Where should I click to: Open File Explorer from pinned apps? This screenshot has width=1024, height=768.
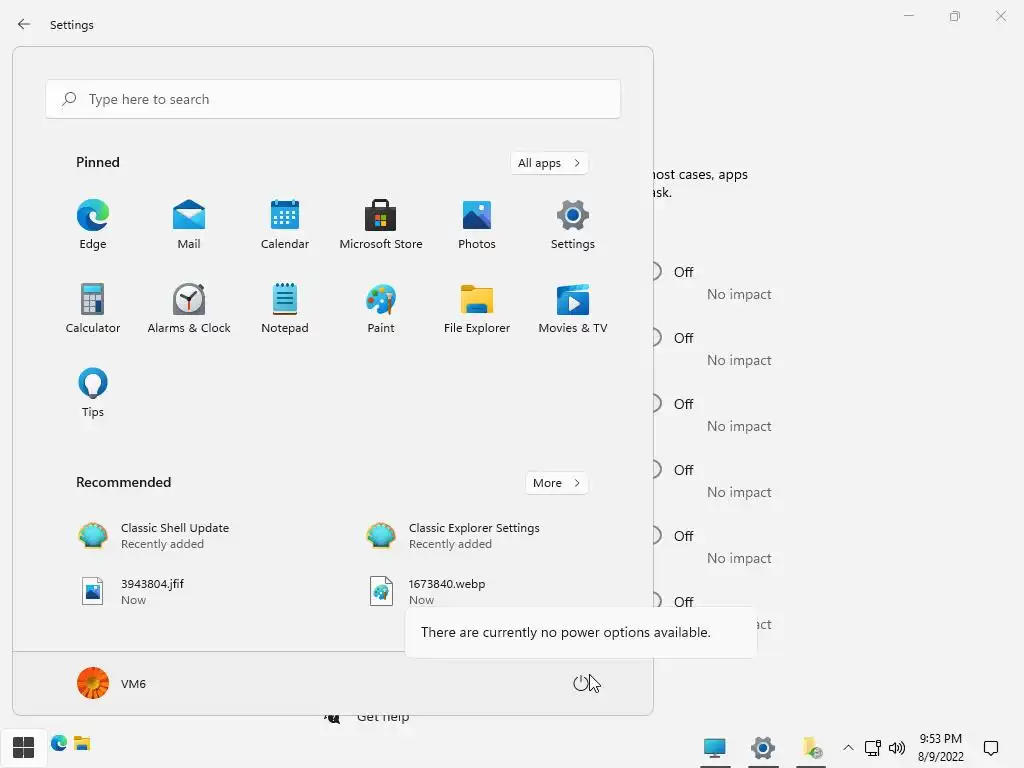click(477, 309)
